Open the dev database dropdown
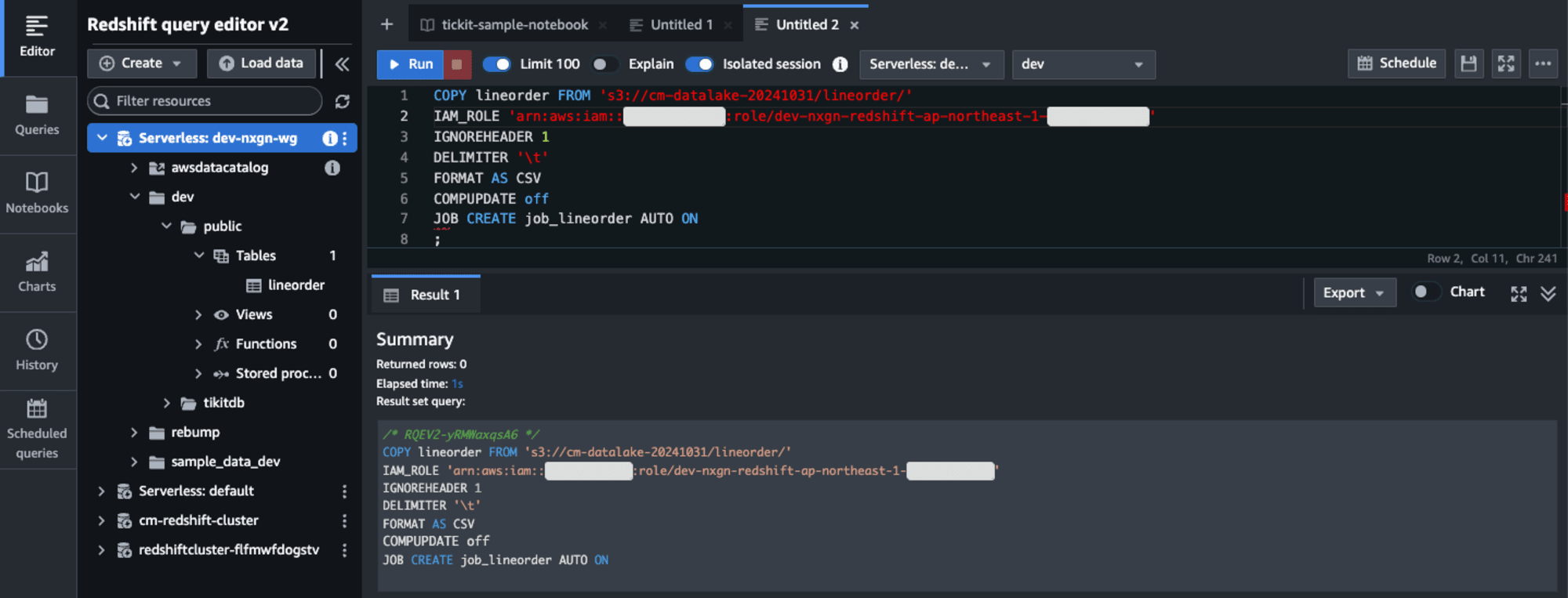Viewport: 1568px width, 598px height. [1083, 64]
